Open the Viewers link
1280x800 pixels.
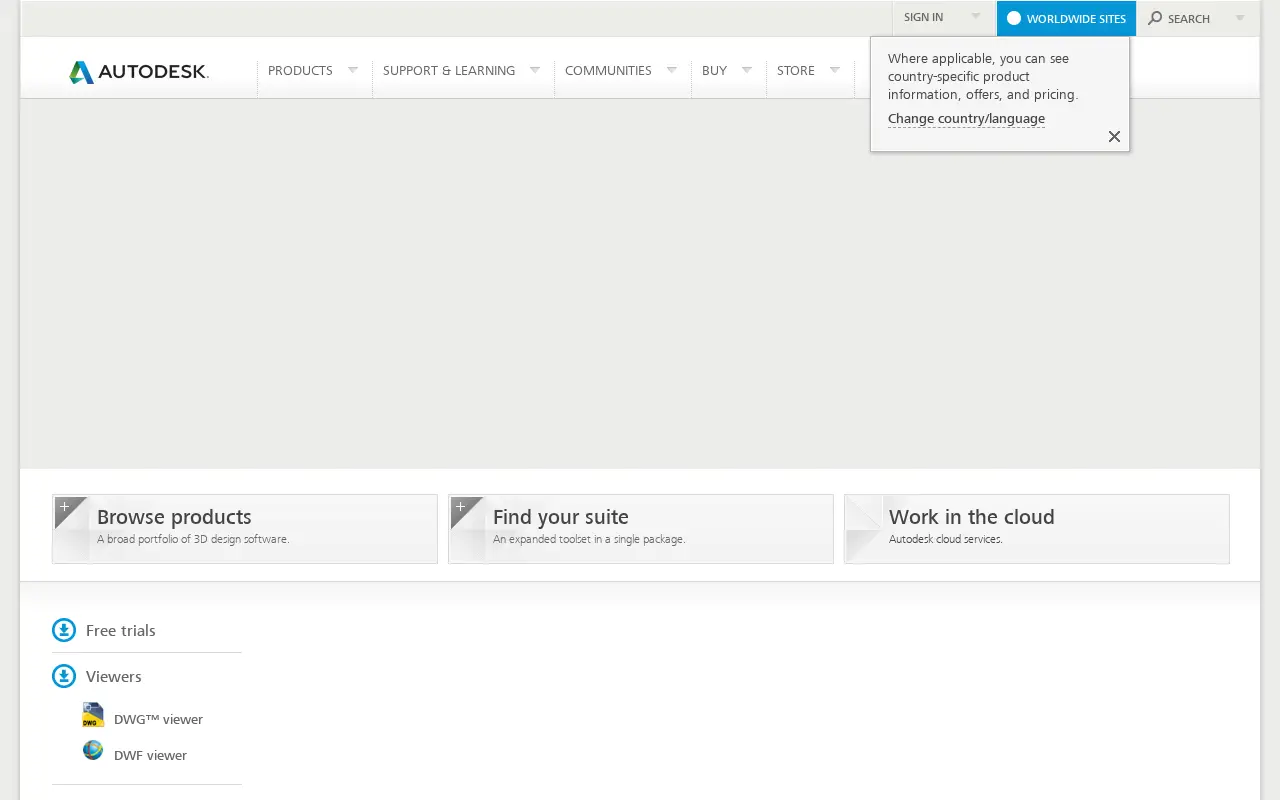[x=114, y=676]
